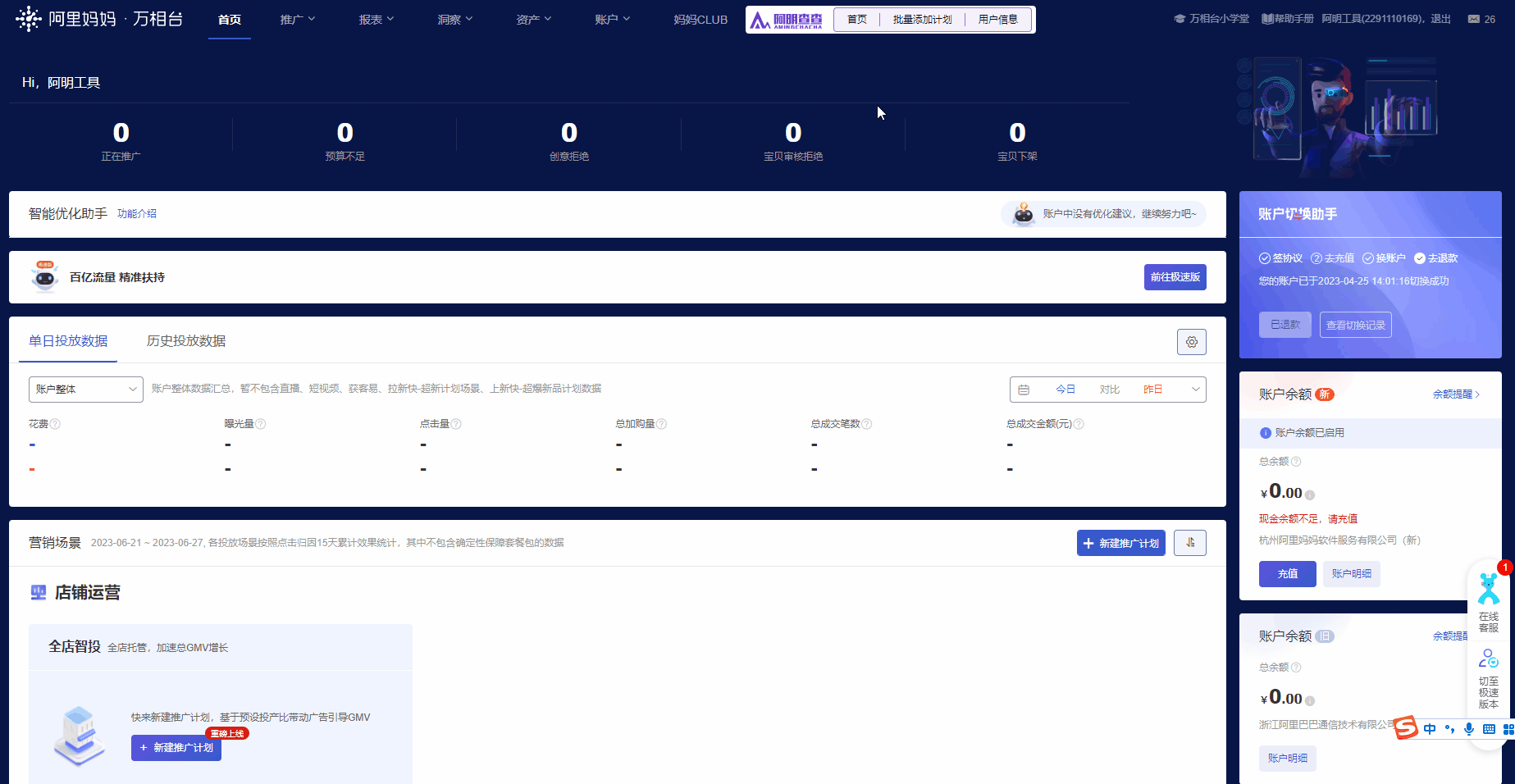
Task: Open 在线客服 floating support icon
Action: pos(1488,603)
